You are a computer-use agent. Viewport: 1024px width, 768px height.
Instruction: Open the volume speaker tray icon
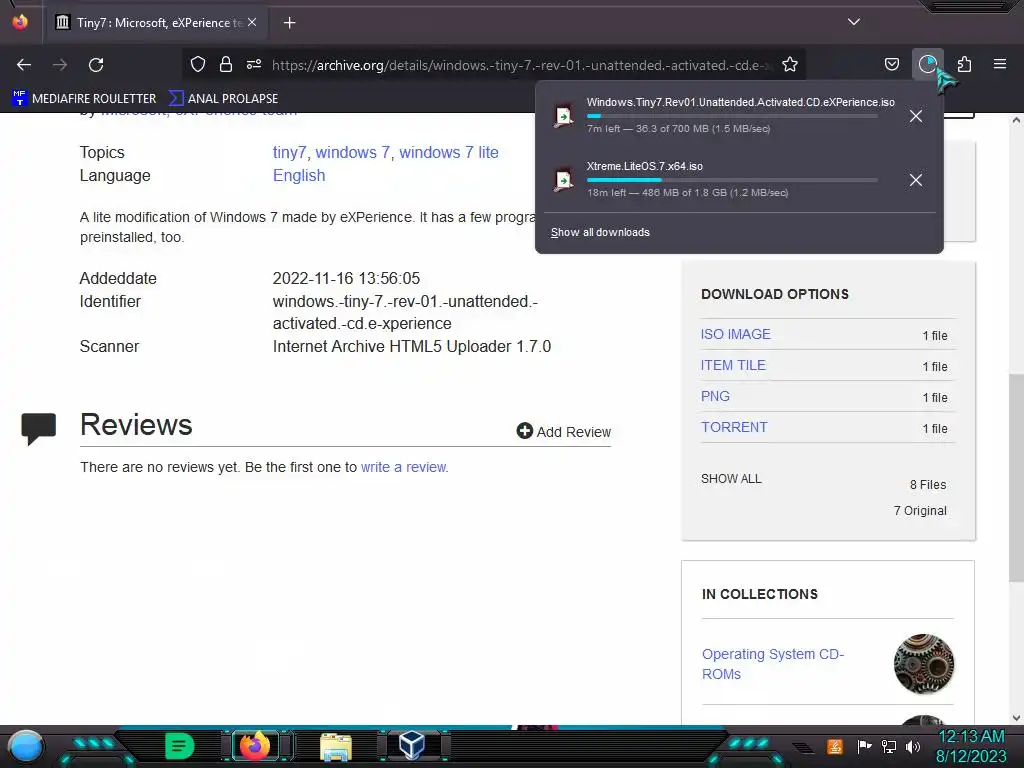913,746
